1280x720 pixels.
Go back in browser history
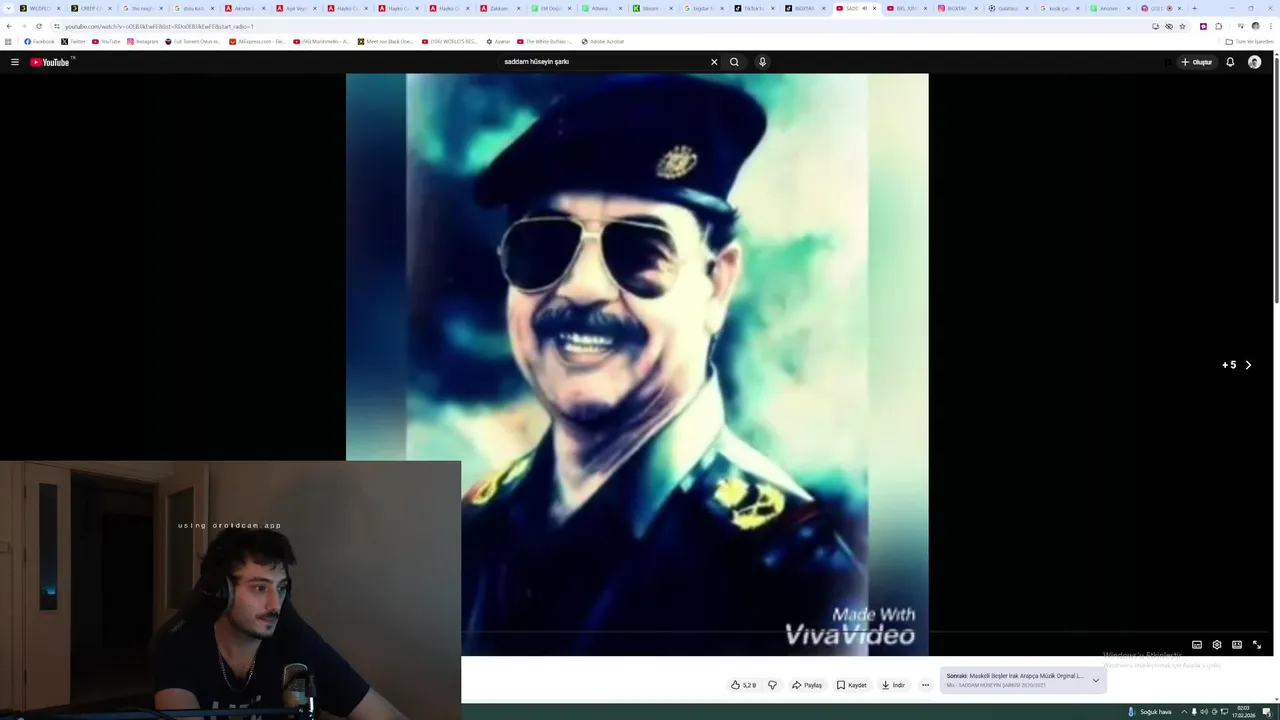9,26
